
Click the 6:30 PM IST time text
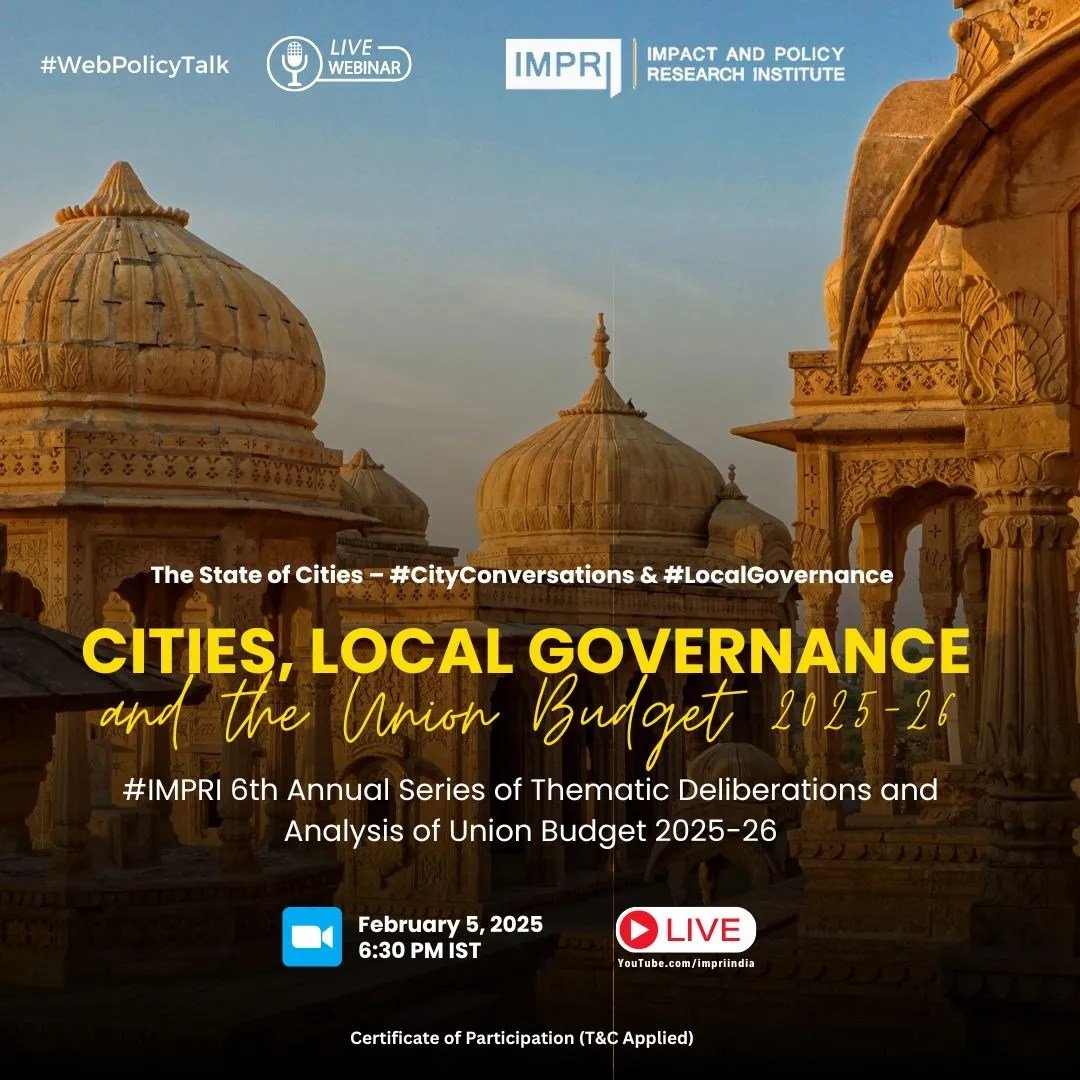(419, 951)
